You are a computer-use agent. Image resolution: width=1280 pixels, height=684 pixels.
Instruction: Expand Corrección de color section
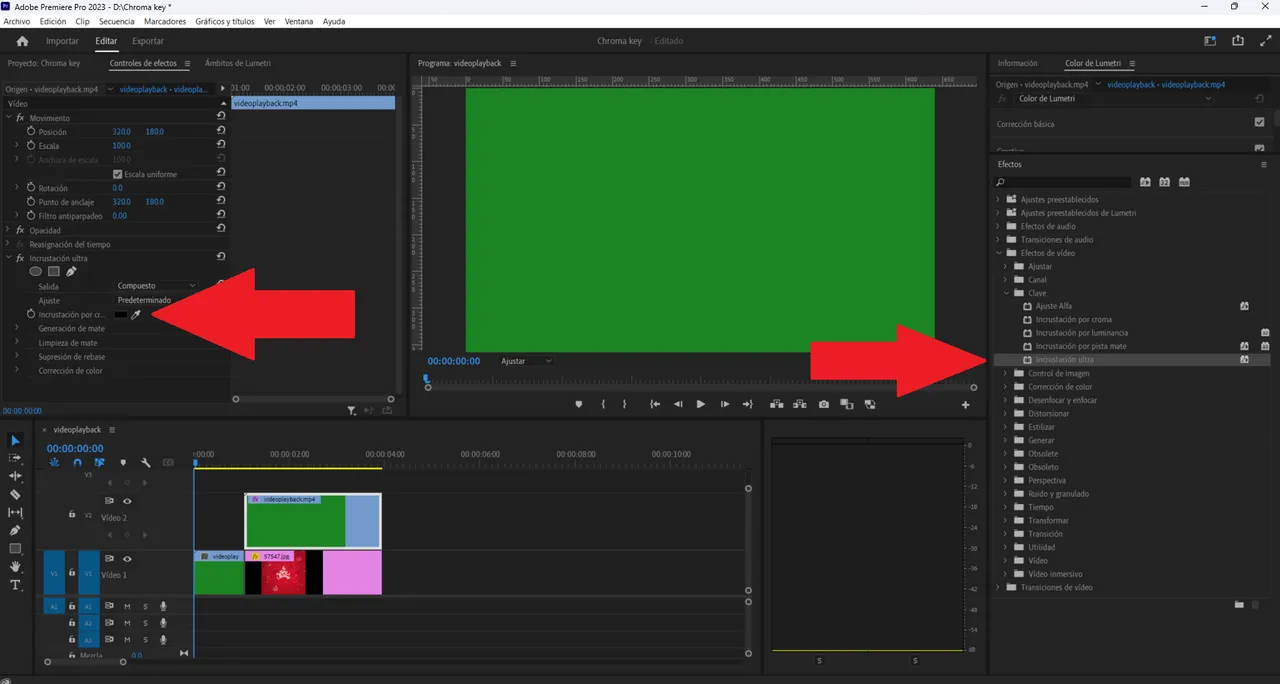click(17, 370)
